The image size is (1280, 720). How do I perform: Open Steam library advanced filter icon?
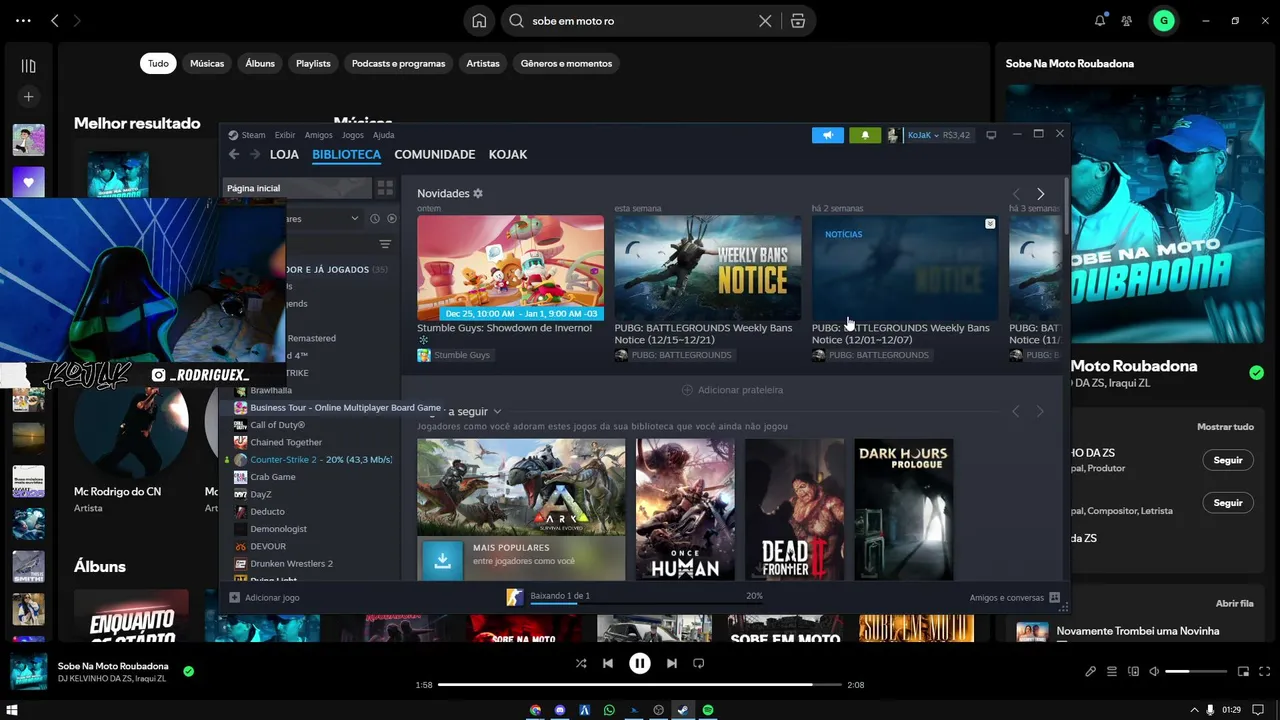point(385,244)
